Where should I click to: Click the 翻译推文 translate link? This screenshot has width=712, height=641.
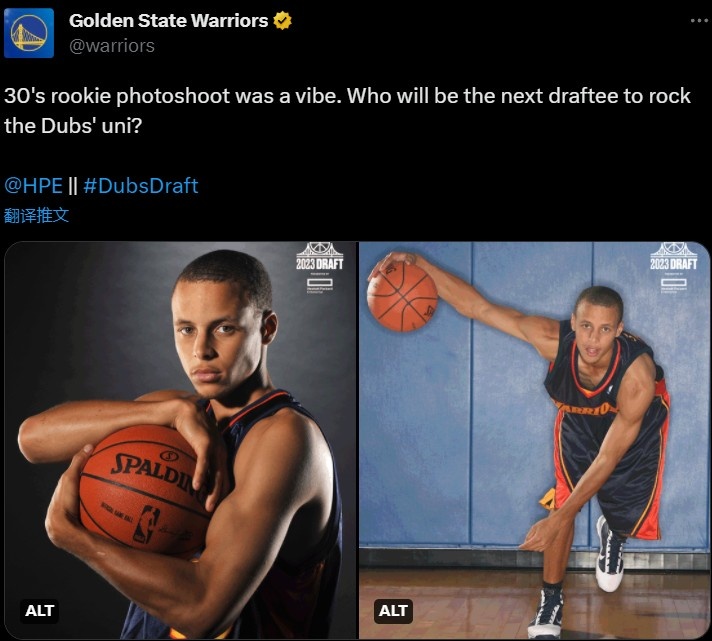pos(37,215)
